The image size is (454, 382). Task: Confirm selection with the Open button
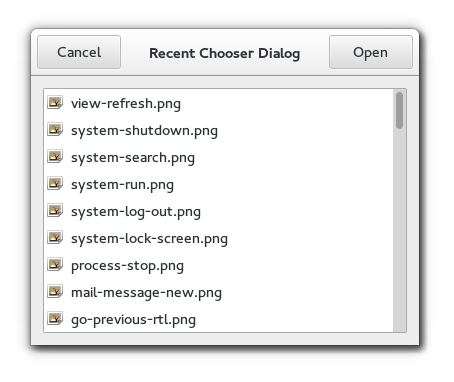371,52
